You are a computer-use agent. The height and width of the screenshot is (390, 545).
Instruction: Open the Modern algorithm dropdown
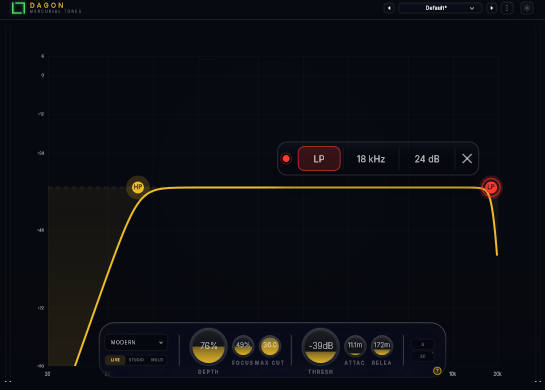(x=136, y=342)
